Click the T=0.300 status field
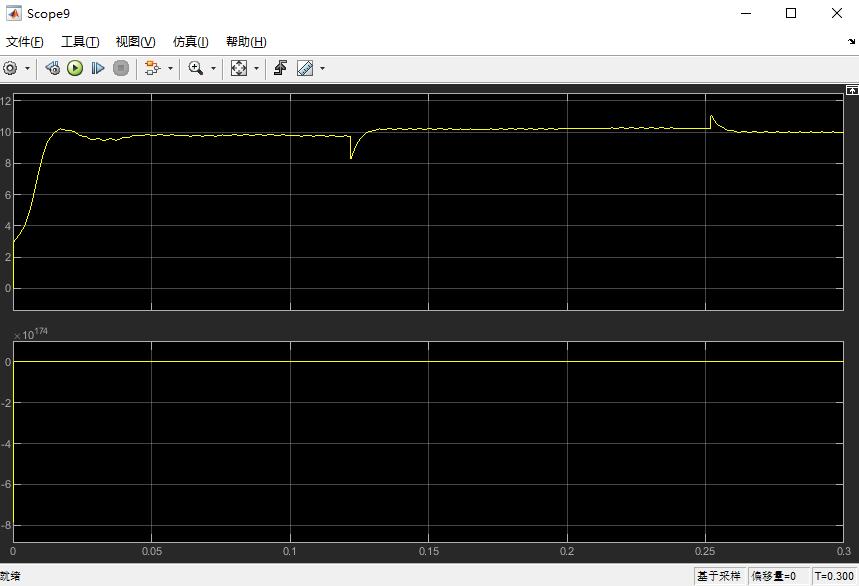Screen dimensions: 859x586 coord(834,576)
